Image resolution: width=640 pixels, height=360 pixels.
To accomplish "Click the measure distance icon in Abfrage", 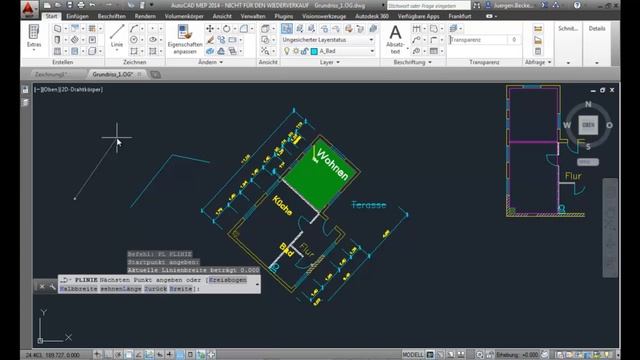I will (538, 29).
